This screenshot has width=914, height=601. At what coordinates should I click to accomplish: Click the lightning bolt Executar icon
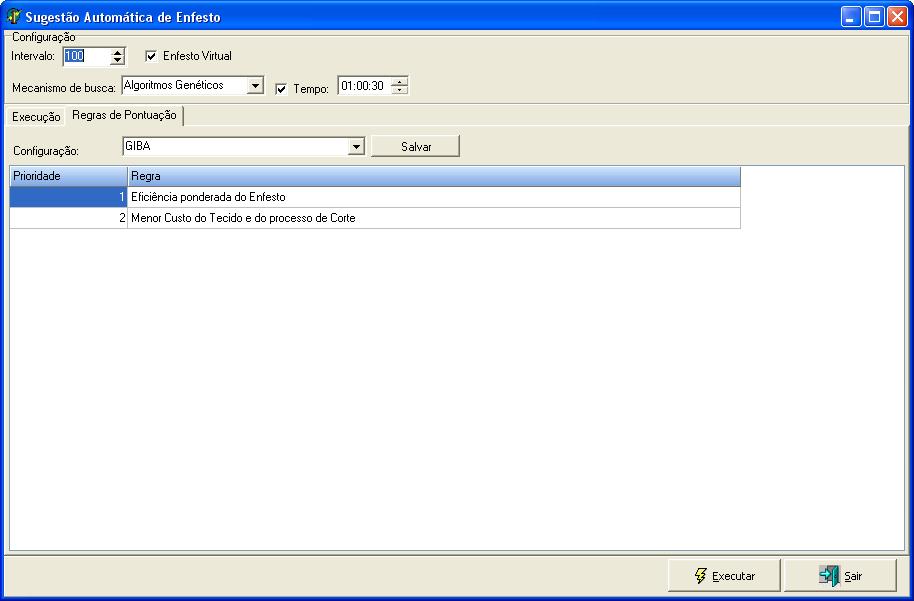pos(701,576)
